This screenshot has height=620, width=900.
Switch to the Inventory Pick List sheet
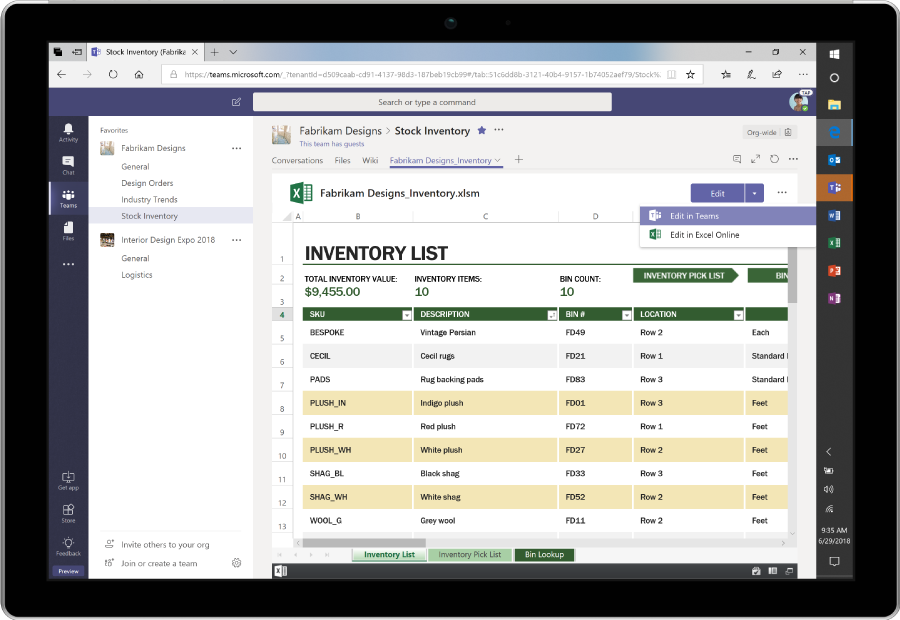tap(469, 554)
